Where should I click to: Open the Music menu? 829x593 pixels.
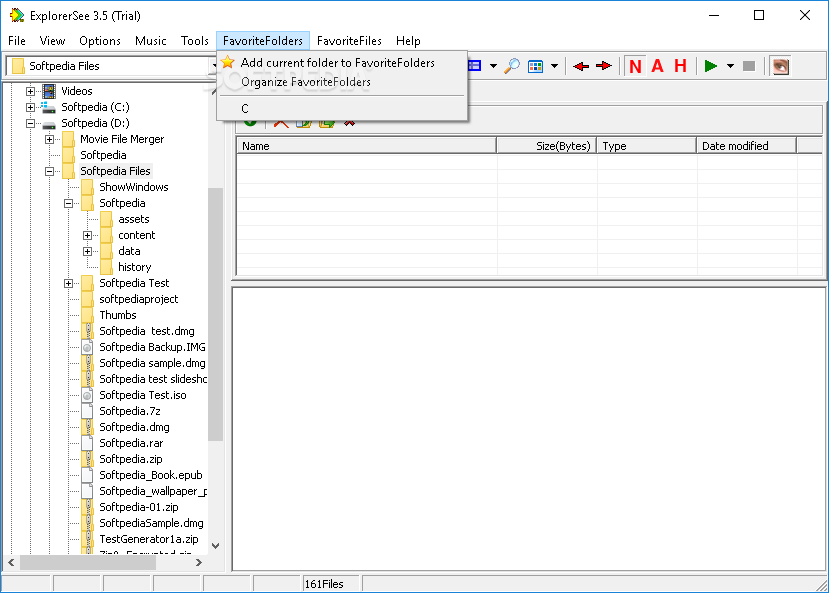pos(151,41)
